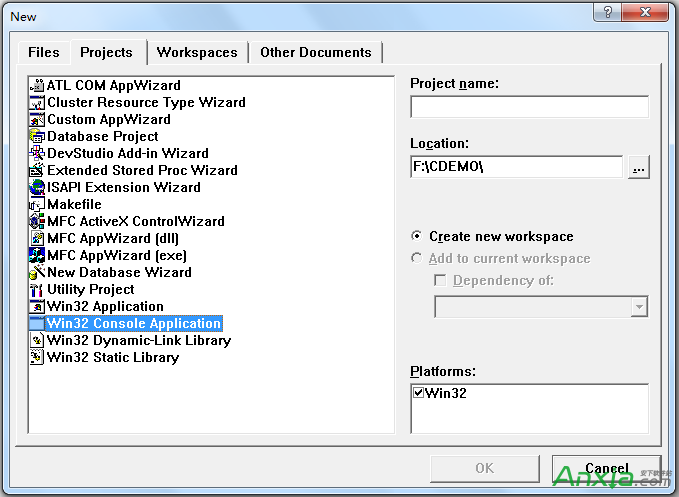The width and height of the screenshot is (679, 497).
Task: Click the help question mark button
Action: coord(607,12)
